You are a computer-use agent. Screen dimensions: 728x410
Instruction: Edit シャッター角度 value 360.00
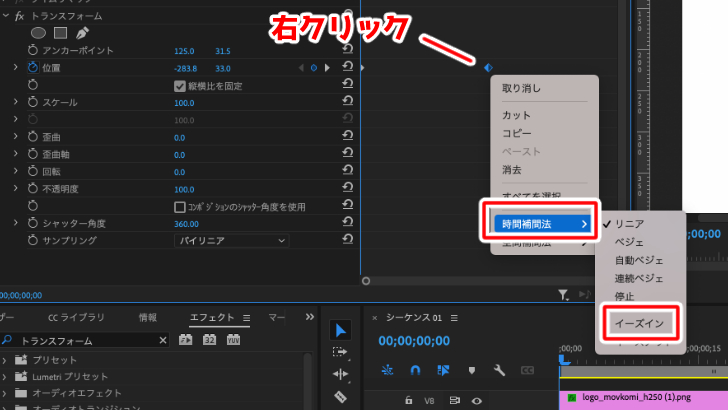pyautogui.click(x=186, y=224)
